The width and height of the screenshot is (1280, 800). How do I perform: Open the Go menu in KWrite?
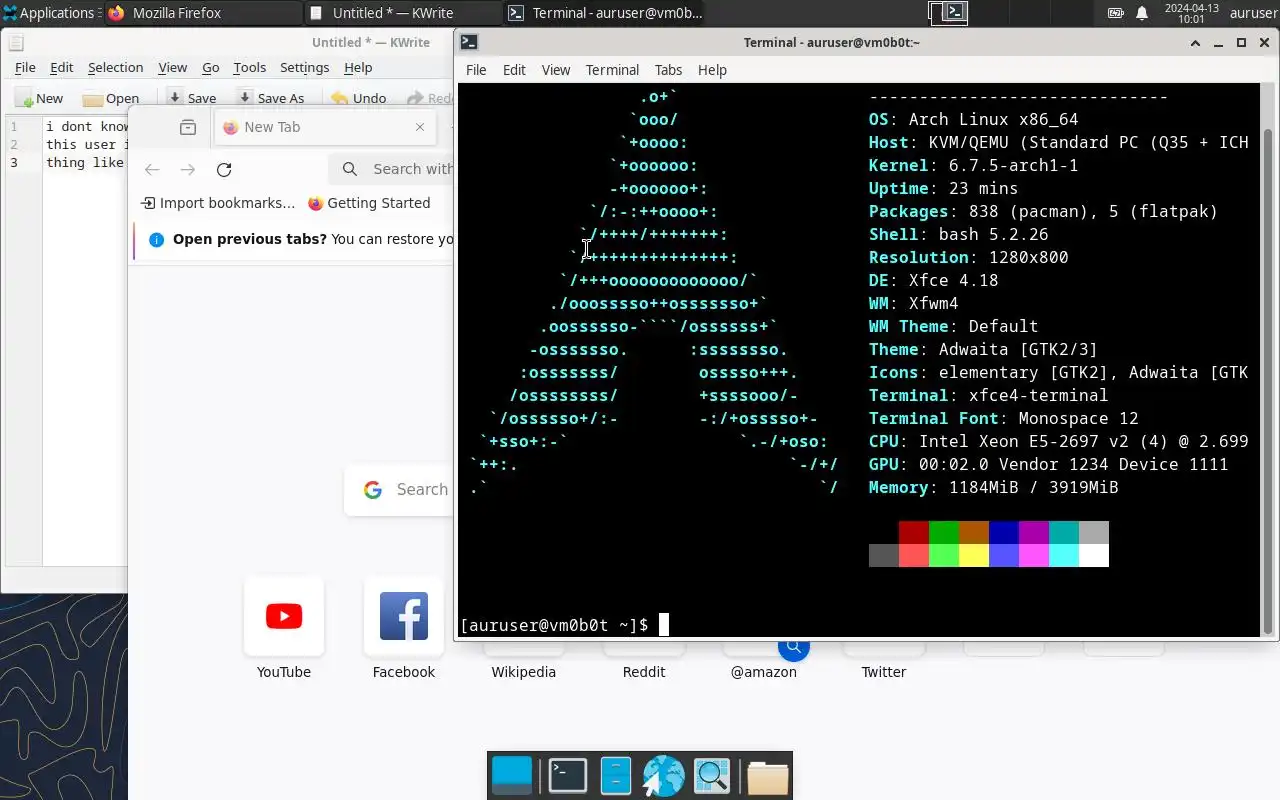click(x=210, y=67)
